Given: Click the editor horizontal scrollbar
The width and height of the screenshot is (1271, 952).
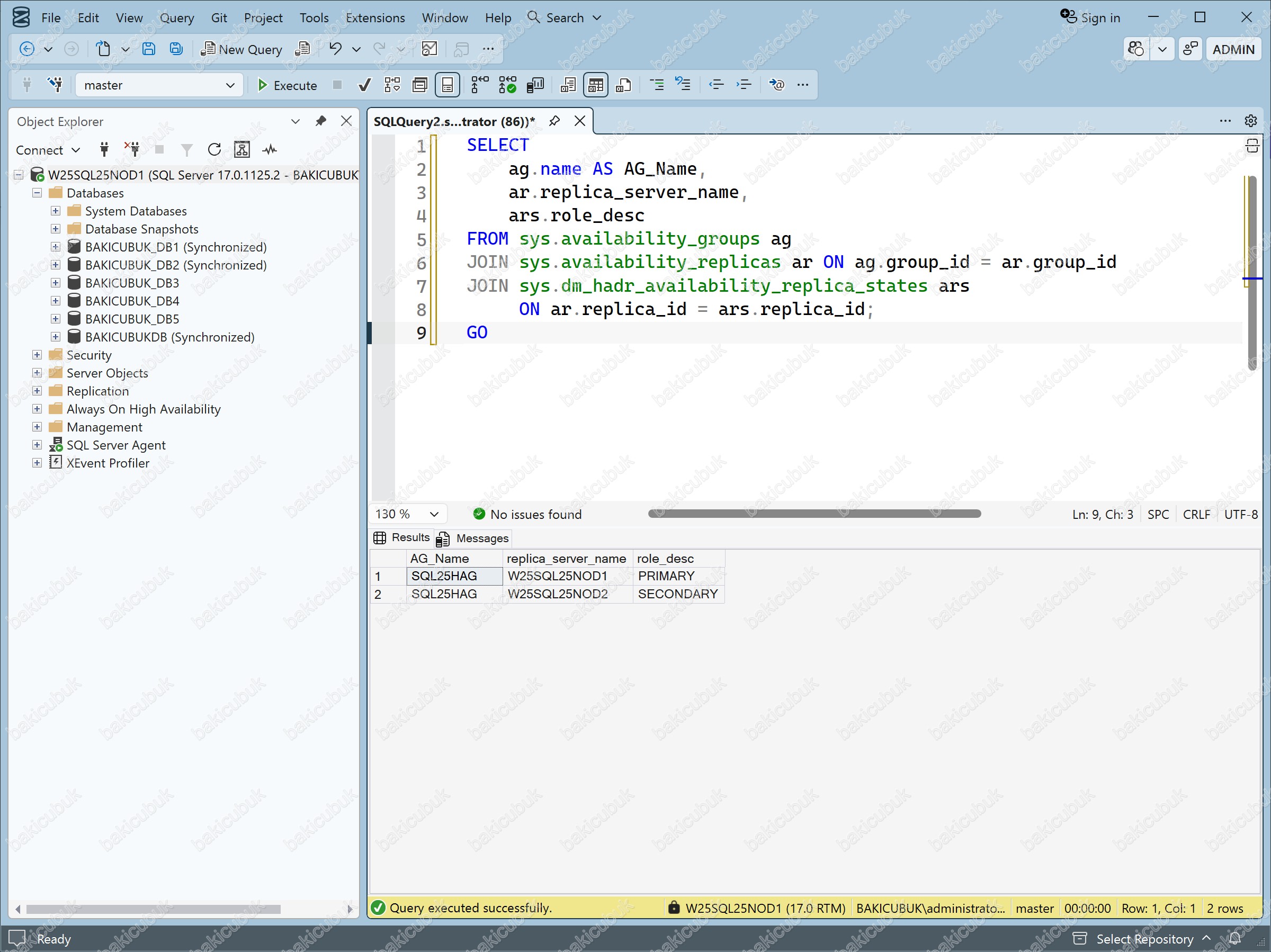Looking at the screenshot, I should point(814,514).
